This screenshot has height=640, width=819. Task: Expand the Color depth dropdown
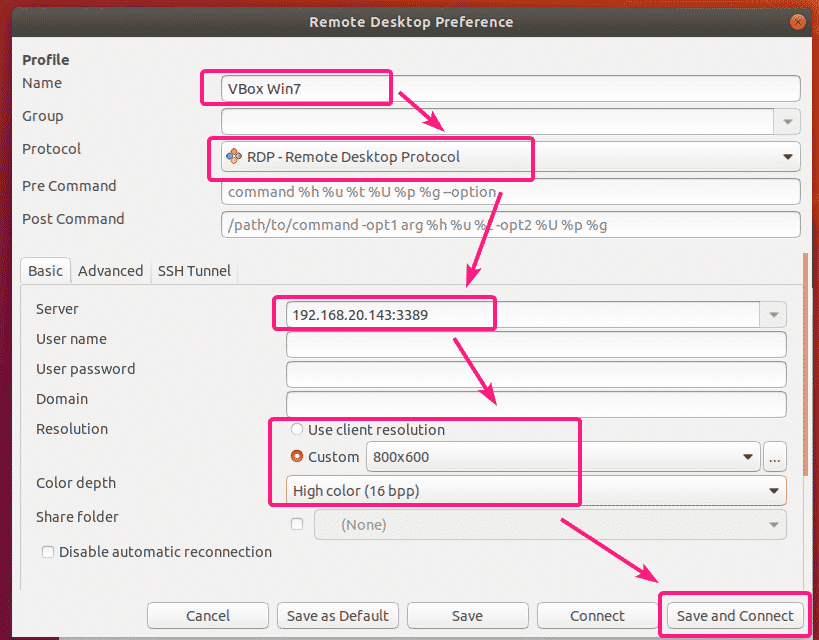[x=773, y=491]
